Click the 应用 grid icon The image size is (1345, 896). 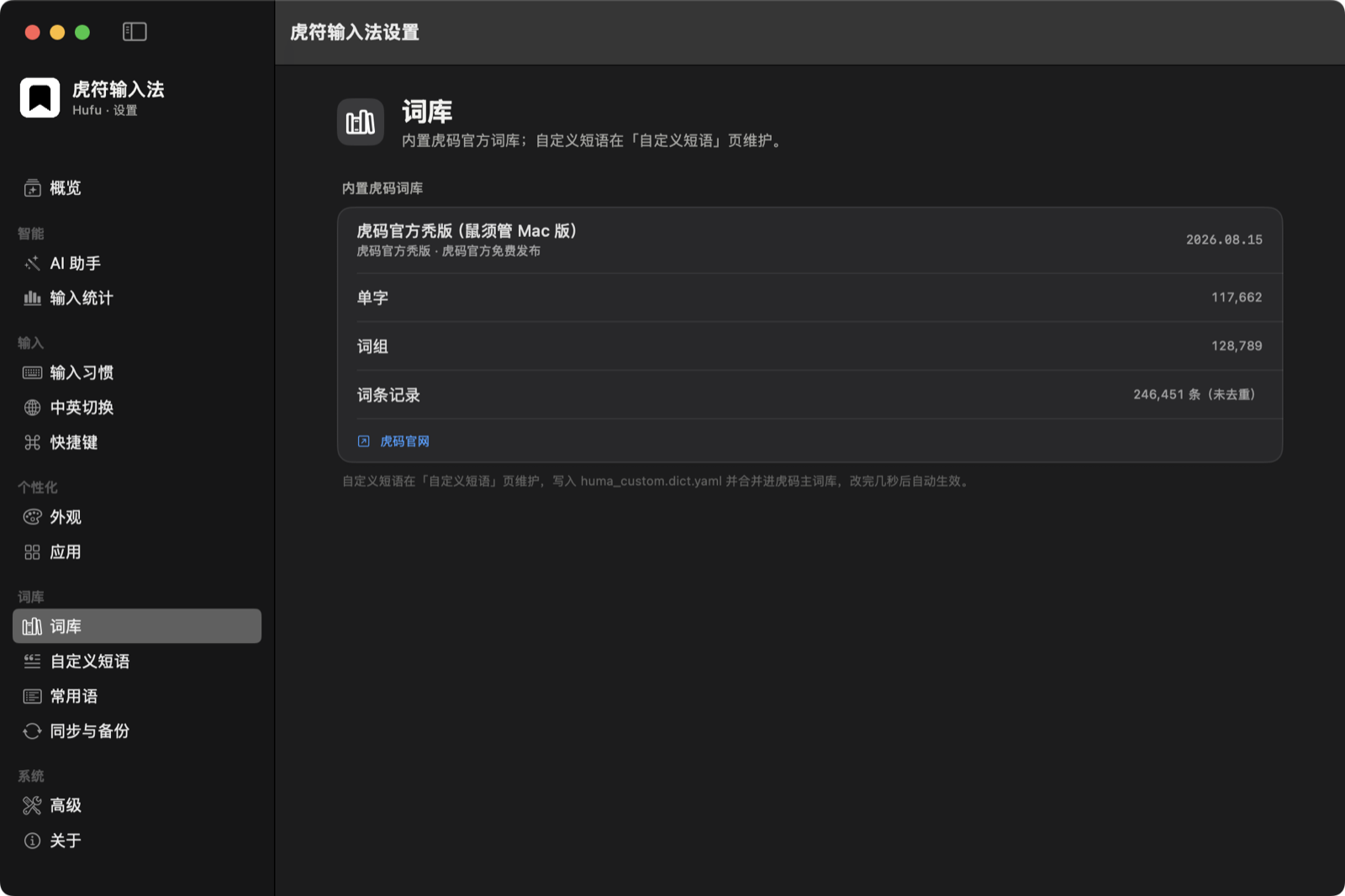click(x=32, y=552)
